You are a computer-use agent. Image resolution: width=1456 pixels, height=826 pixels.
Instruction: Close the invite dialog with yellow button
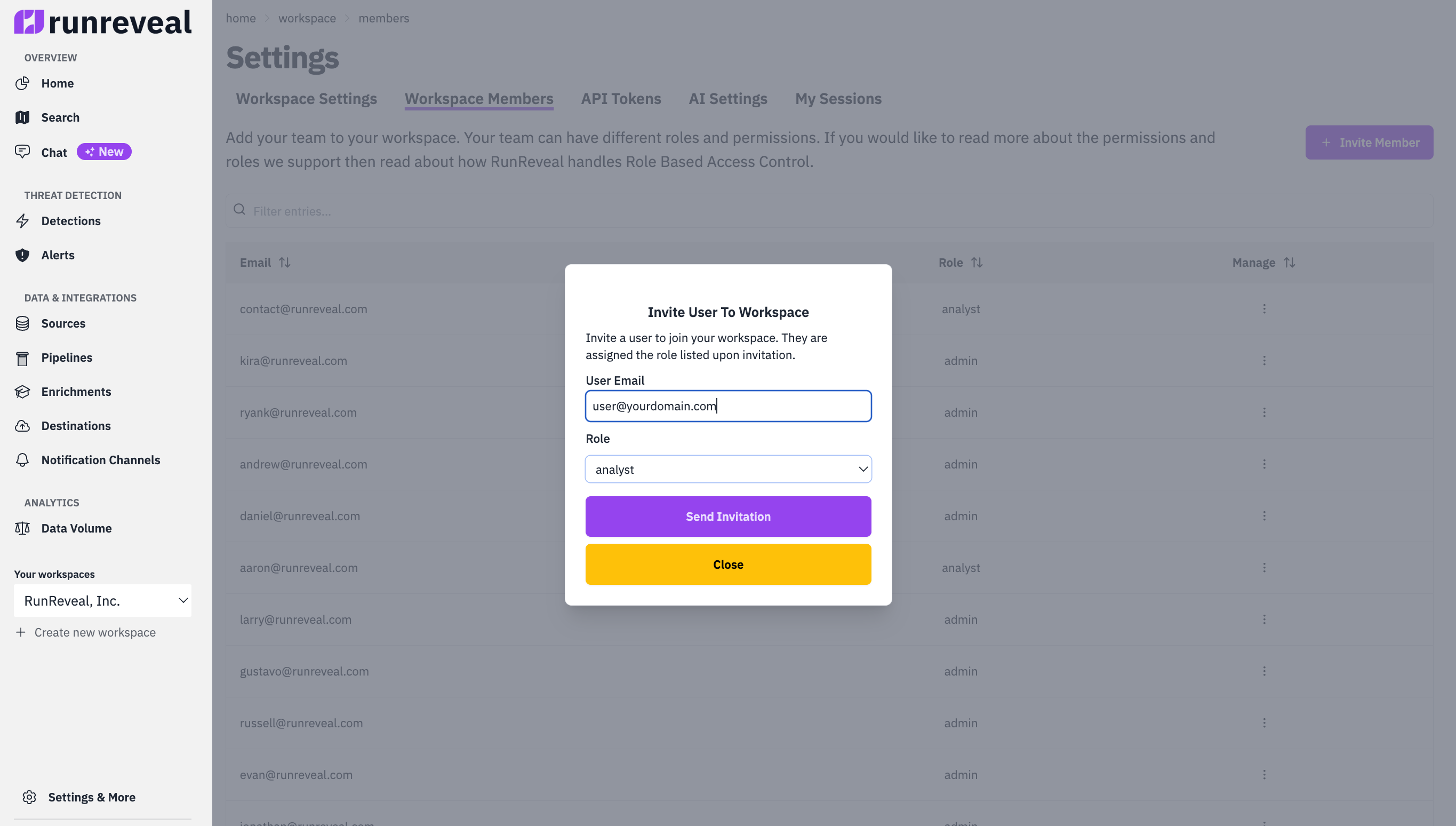pyautogui.click(x=728, y=564)
